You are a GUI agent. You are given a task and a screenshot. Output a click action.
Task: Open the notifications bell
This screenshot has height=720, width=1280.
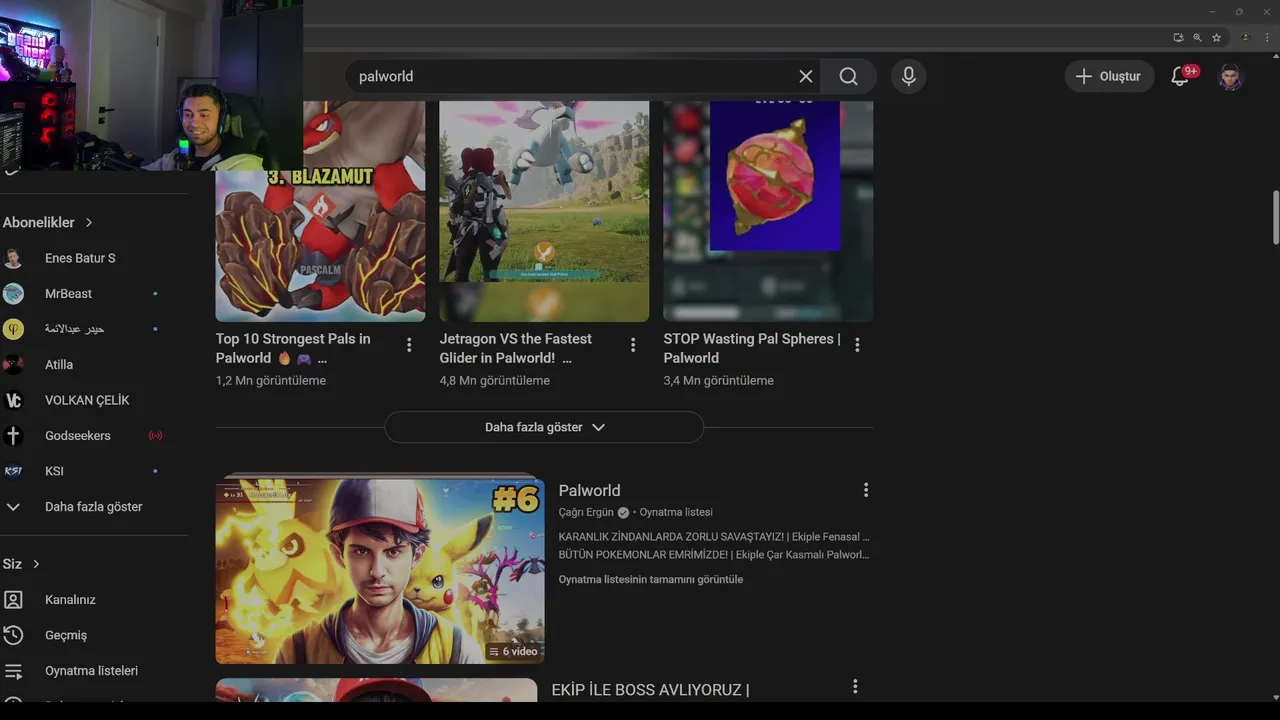coord(1180,77)
